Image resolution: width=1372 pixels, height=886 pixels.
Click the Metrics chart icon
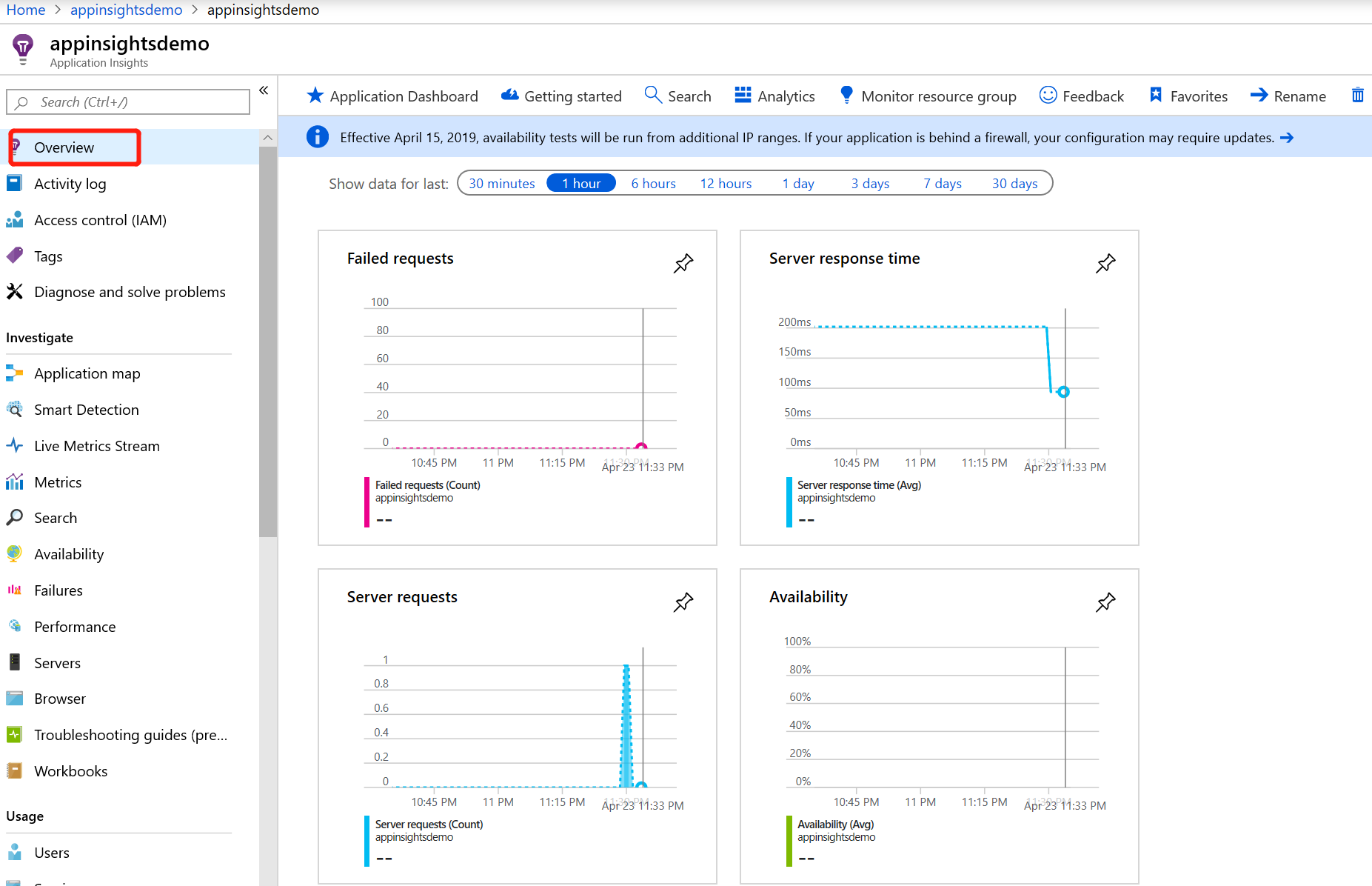click(14, 482)
